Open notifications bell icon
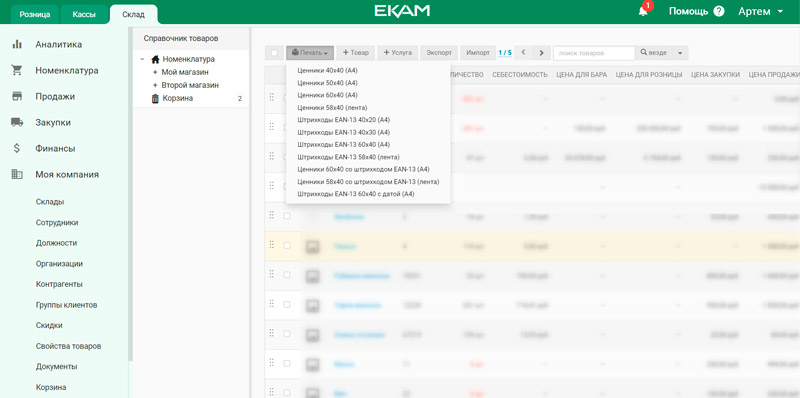 (643, 11)
